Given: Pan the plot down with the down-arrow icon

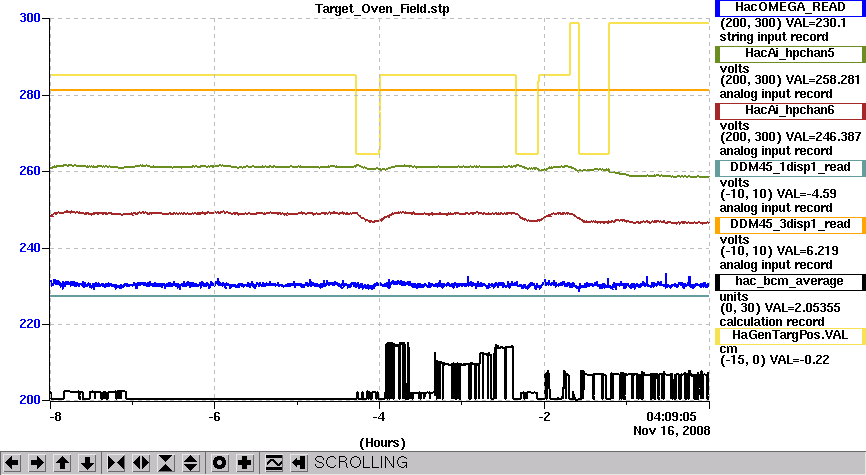Looking at the screenshot, I should (88, 463).
